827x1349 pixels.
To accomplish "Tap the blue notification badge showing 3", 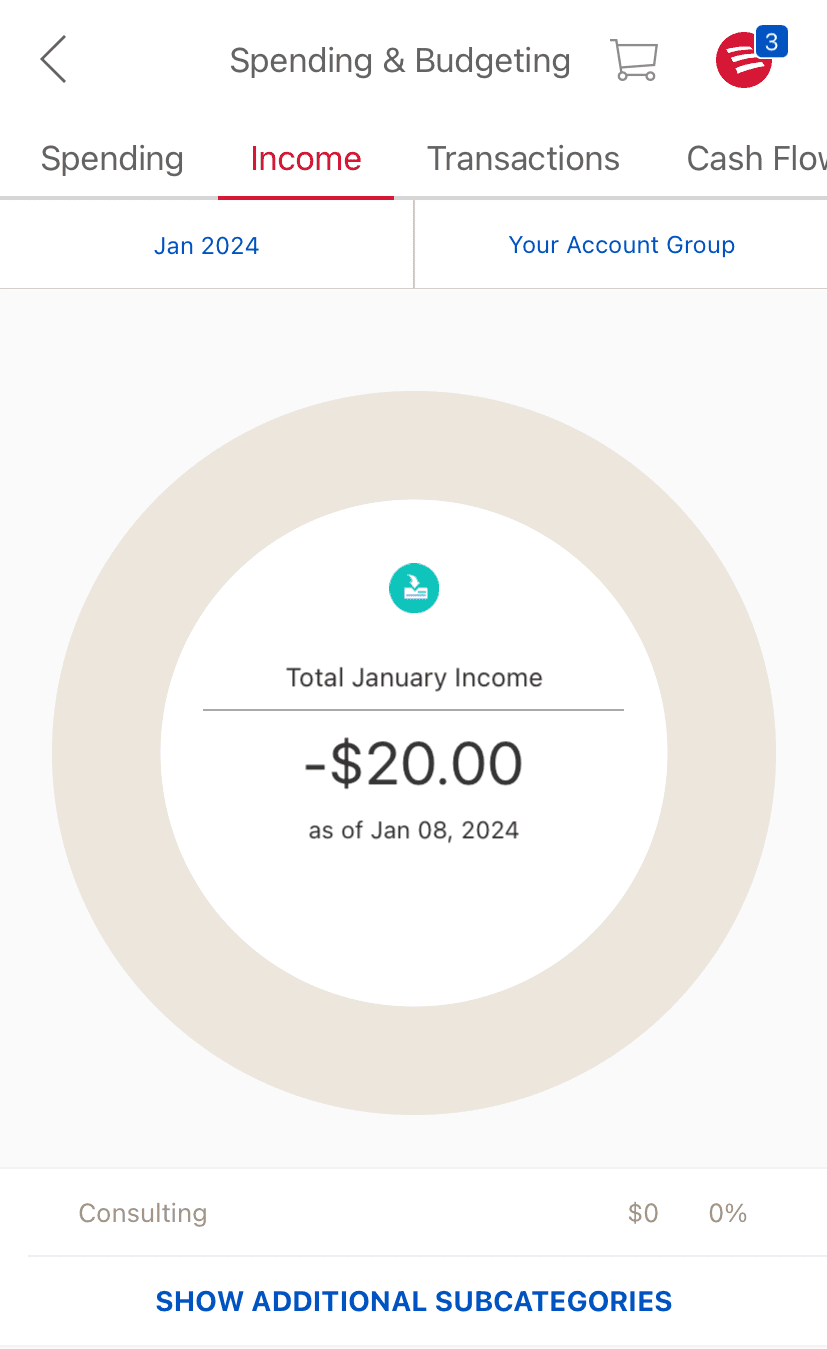I will 771,42.
